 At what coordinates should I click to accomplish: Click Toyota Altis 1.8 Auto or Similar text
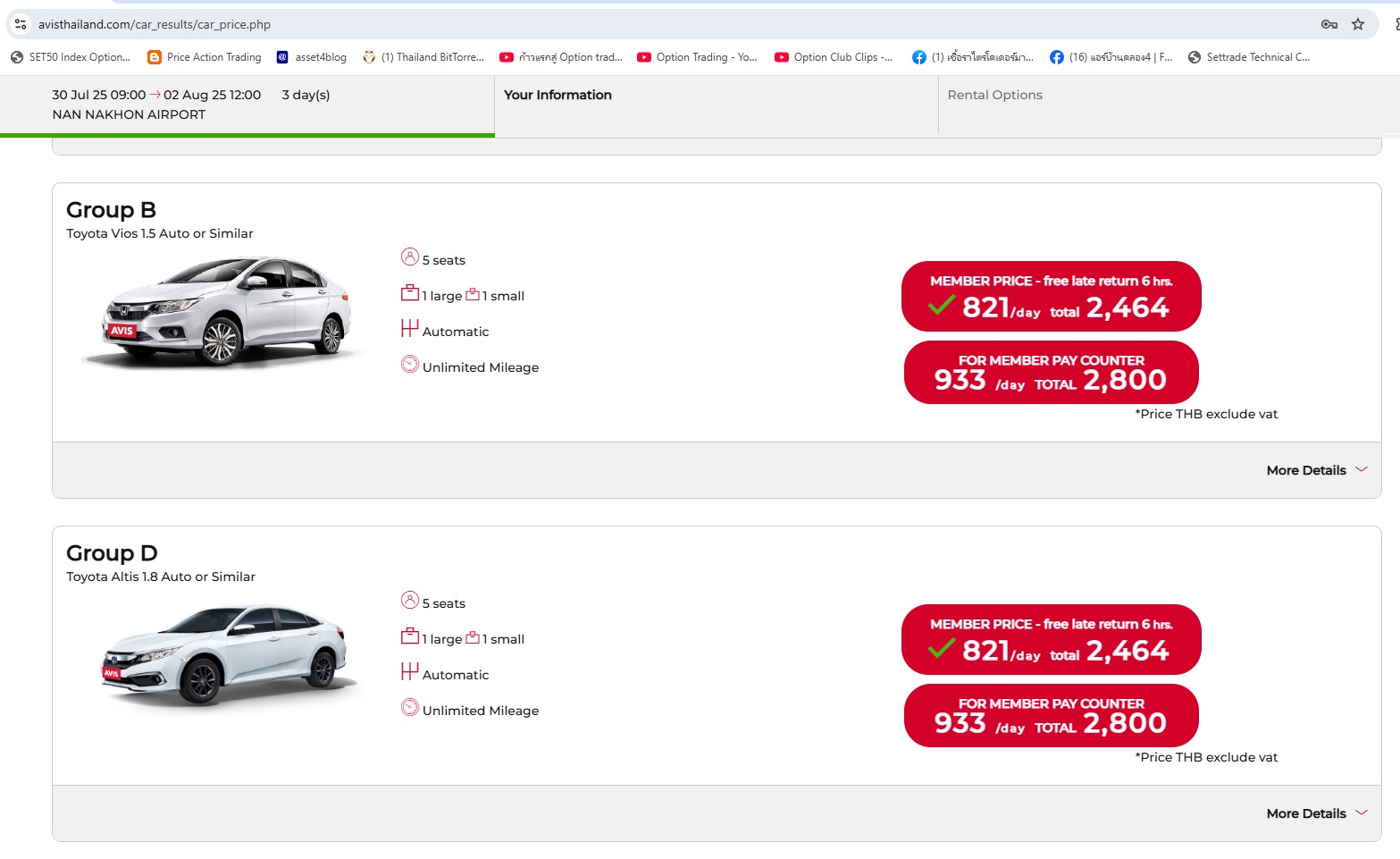161,577
